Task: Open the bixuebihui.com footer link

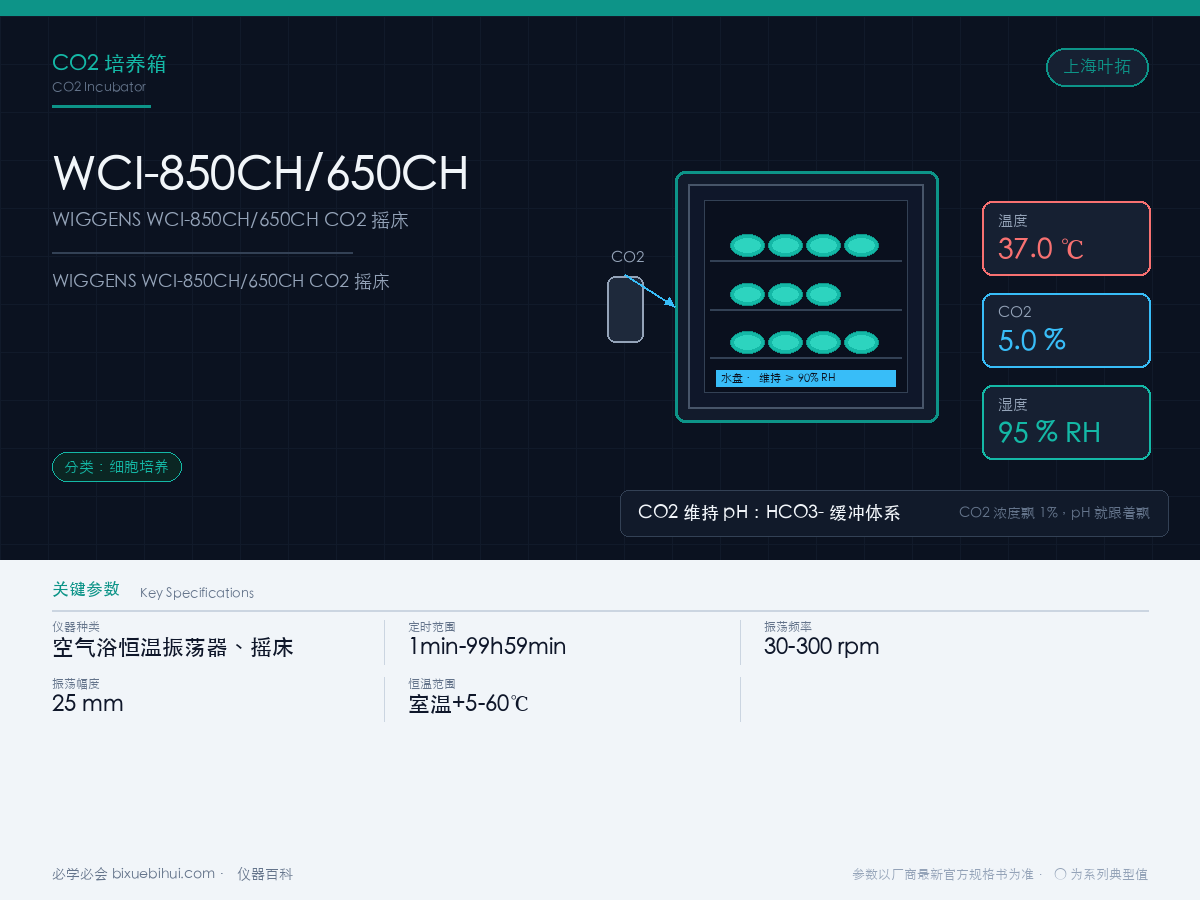Action: (x=163, y=874)
